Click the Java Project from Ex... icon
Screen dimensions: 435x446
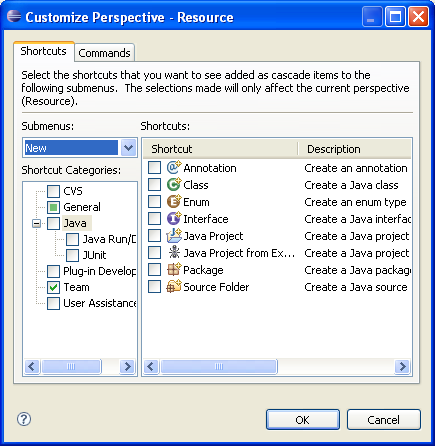[174, 252]
